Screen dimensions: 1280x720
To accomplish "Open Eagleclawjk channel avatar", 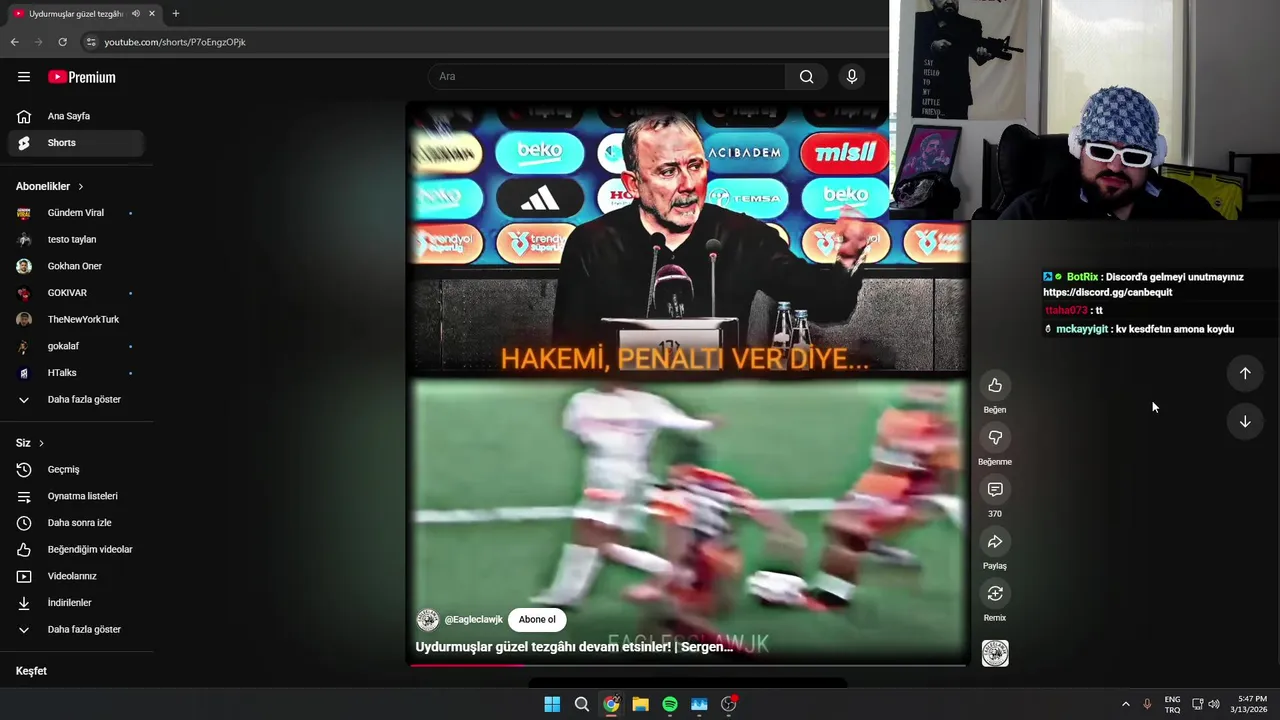I will [x=428, y=620].
